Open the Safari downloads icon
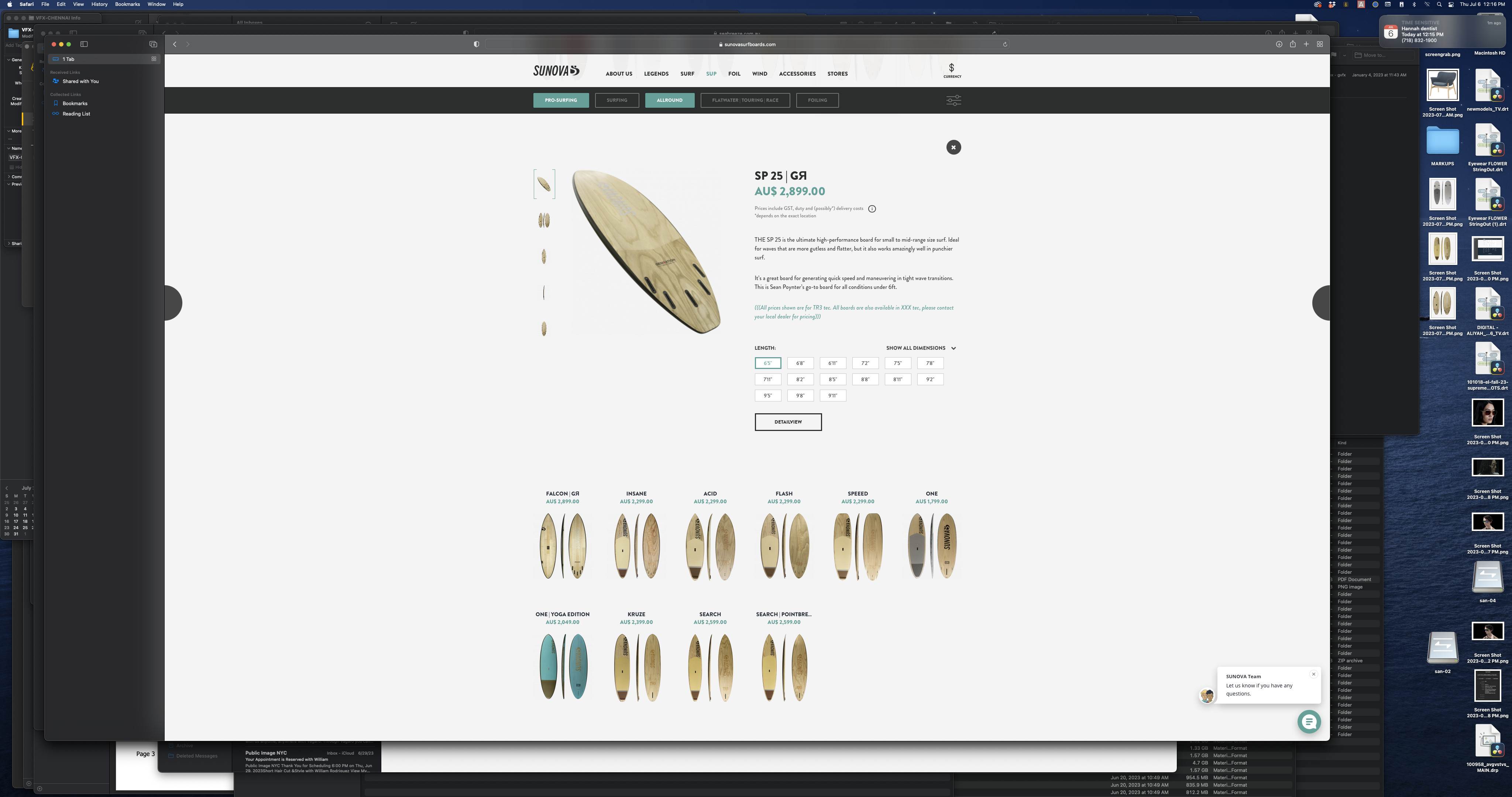 coord(1279,44)
